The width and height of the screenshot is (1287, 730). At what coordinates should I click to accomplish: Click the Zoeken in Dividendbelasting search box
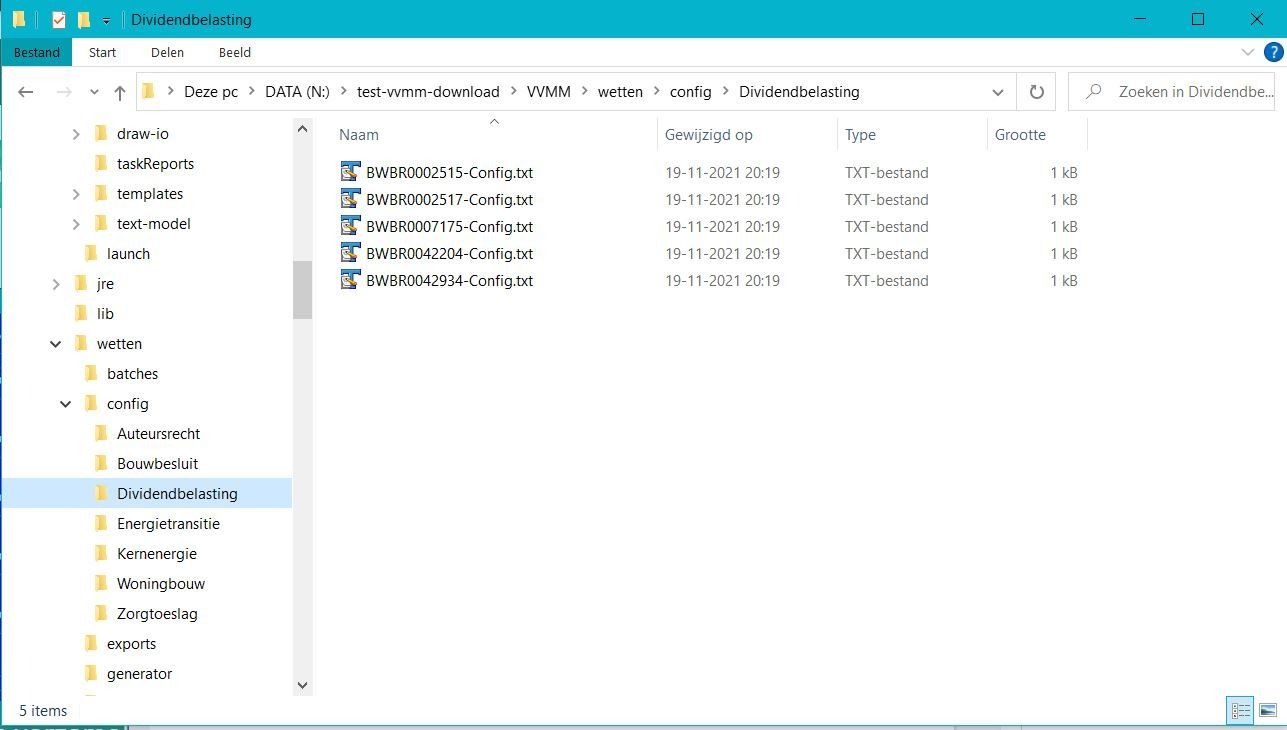(1176, 92)
